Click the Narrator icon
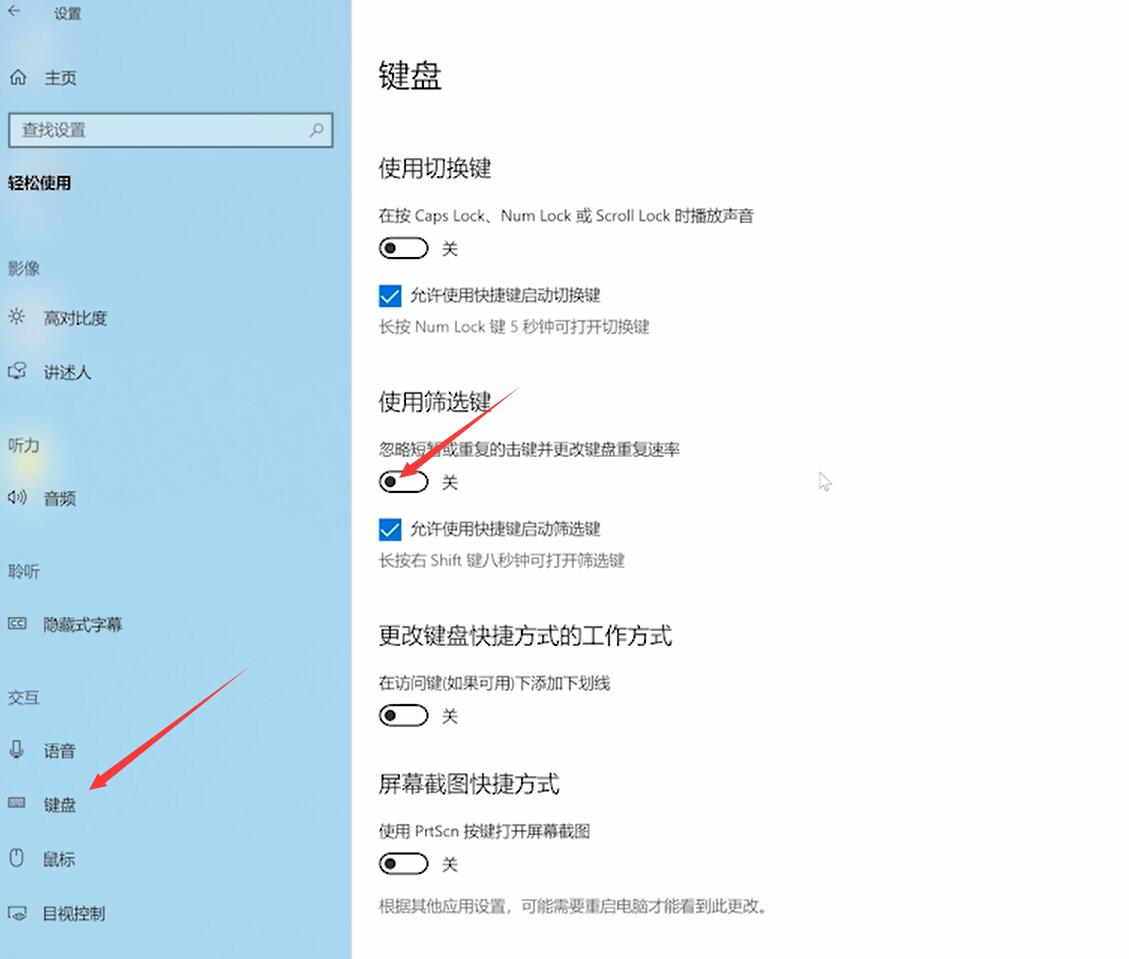This screenshot has width=1129, height=959. click(x=17, y=372)
